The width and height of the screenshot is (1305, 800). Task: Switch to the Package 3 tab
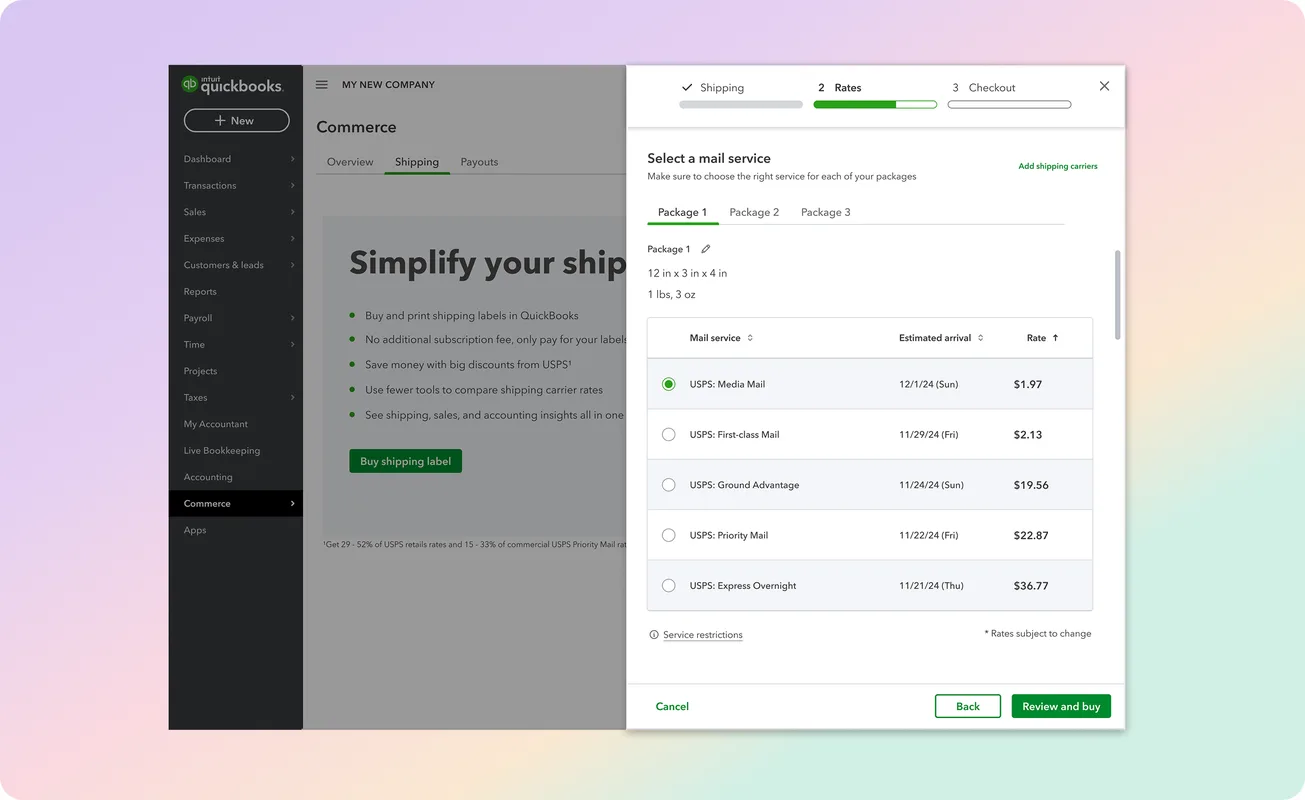pos(826,212)
